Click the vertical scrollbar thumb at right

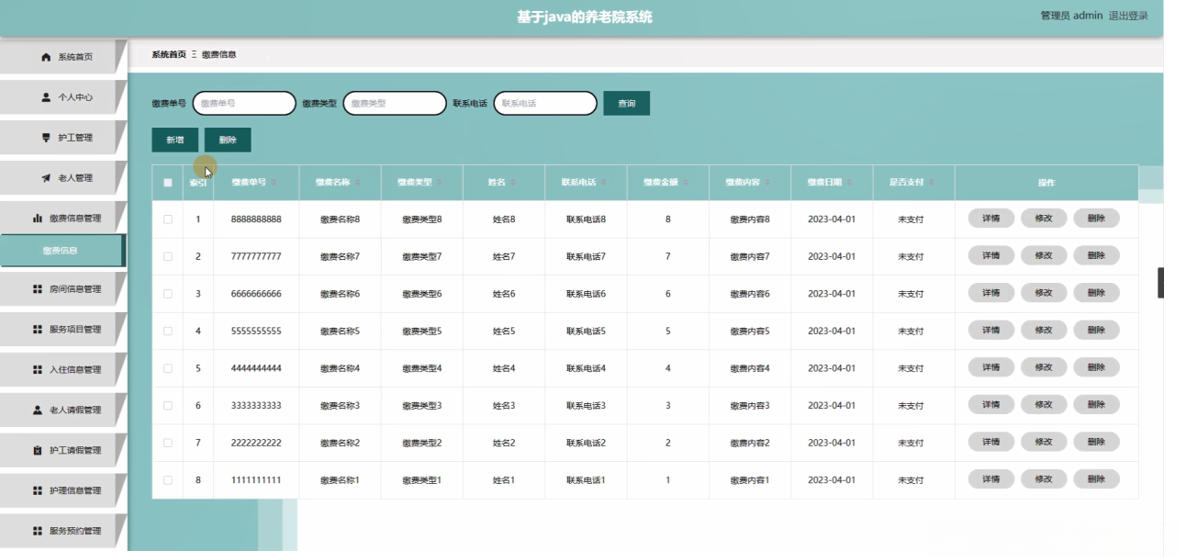point(1161,283)
